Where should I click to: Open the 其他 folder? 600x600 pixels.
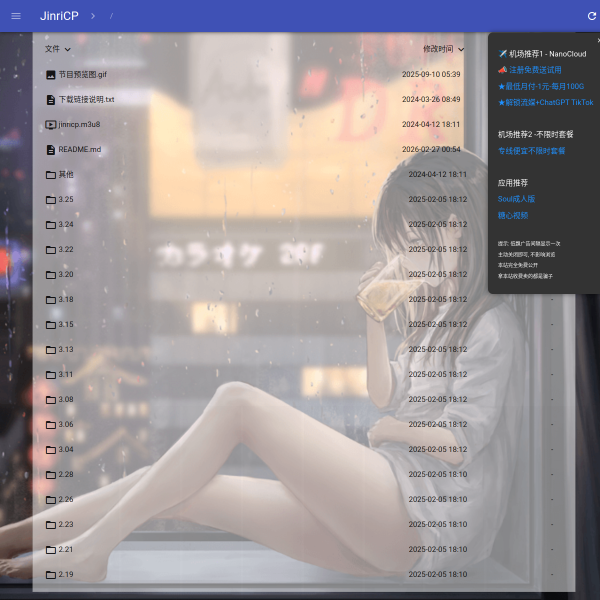(x=66, y=174)
